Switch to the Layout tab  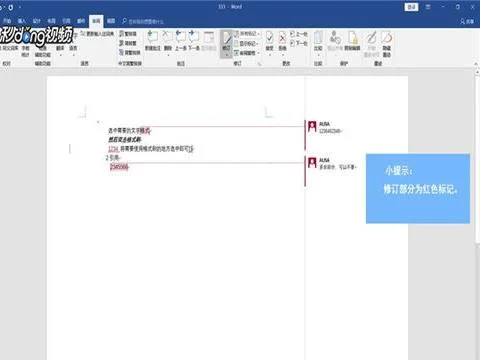coord(51,21)
